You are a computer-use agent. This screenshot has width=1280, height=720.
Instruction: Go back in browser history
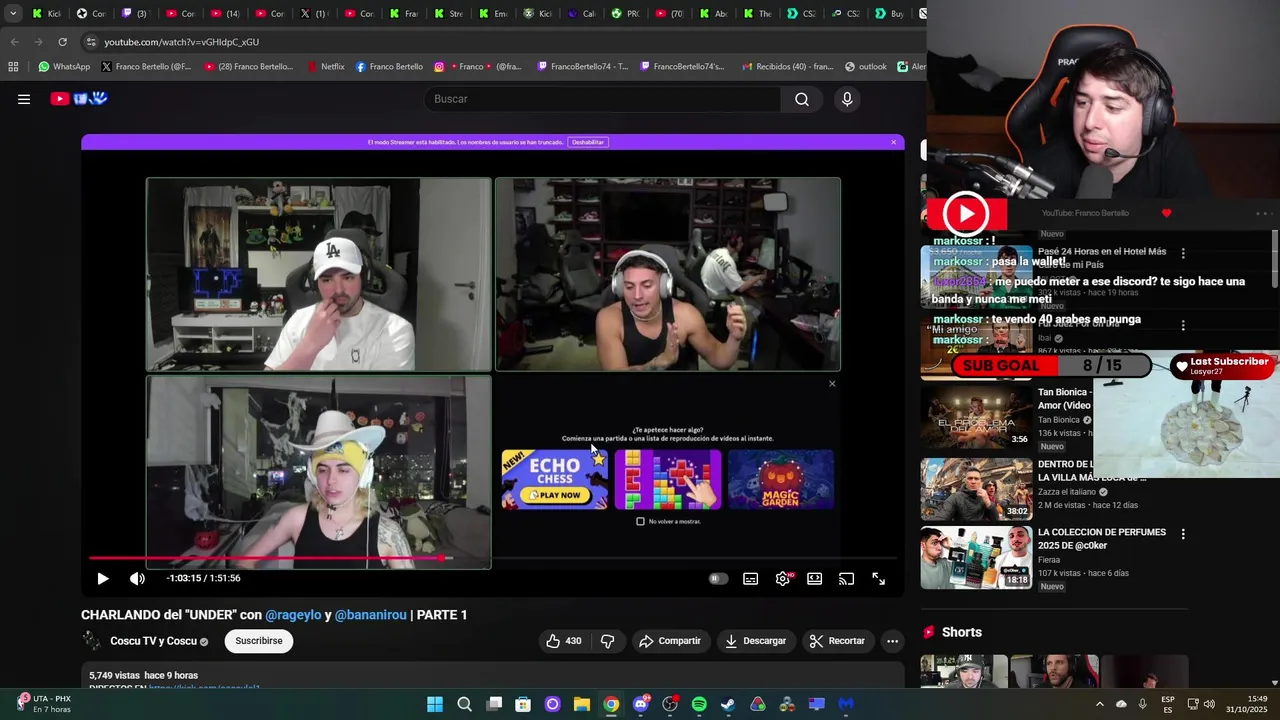(x=14, y=42)
